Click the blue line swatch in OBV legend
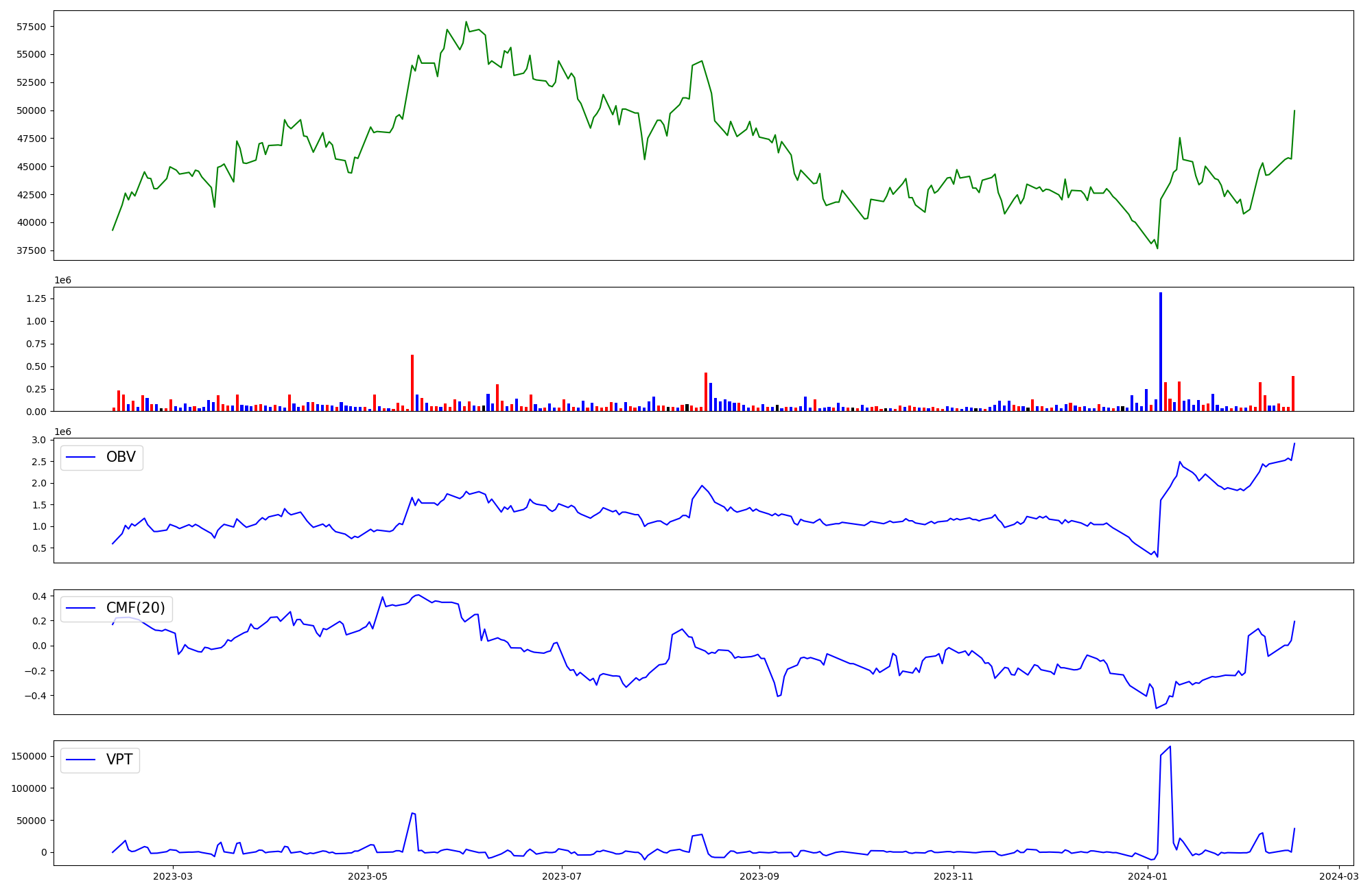Screen dimensions: 1372x892 pyautogui.click(x=82, y=457)
